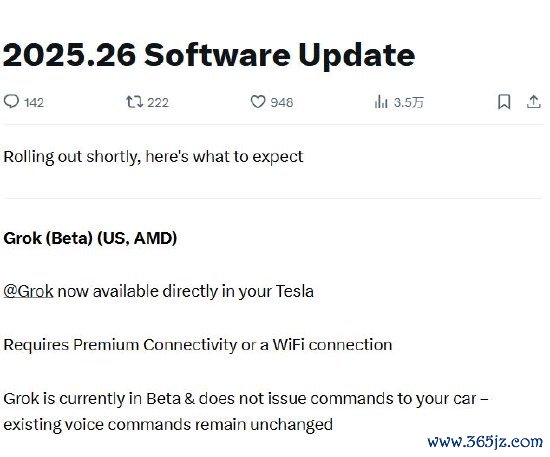Share the post via upload arrow icon
Viewport: 550px width, 457px height.
coord(534,102)
